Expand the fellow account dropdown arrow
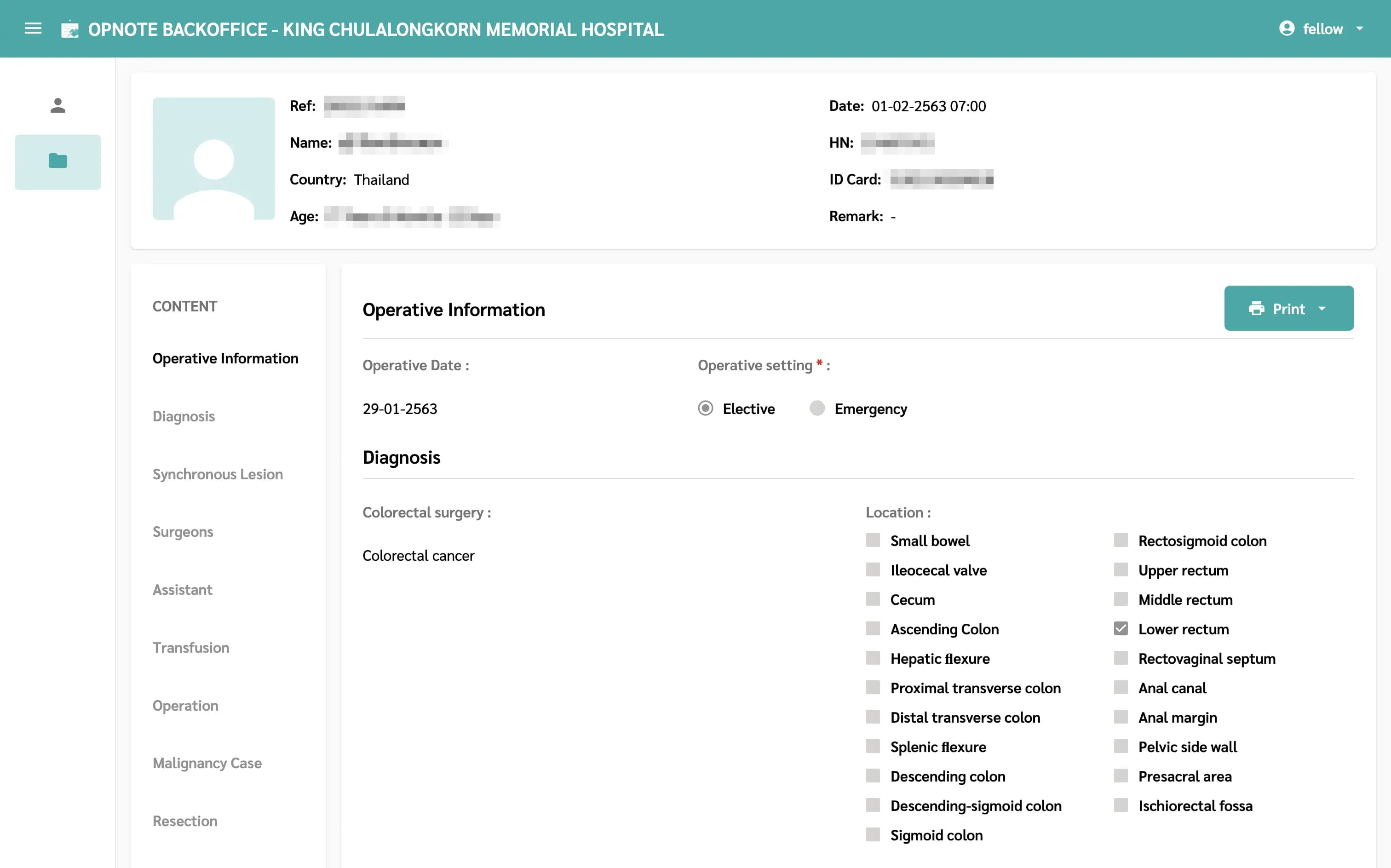Viewport: 1391px width, 868px height. (1359, 29)
